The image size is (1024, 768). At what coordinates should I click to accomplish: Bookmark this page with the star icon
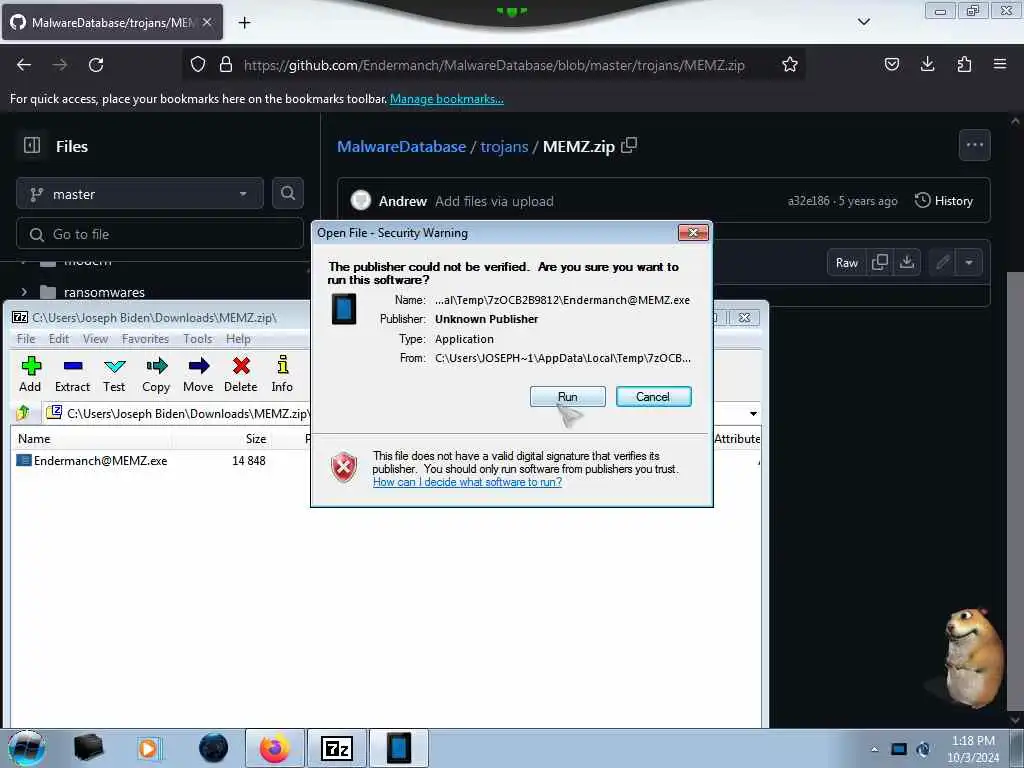coord(790,64)
